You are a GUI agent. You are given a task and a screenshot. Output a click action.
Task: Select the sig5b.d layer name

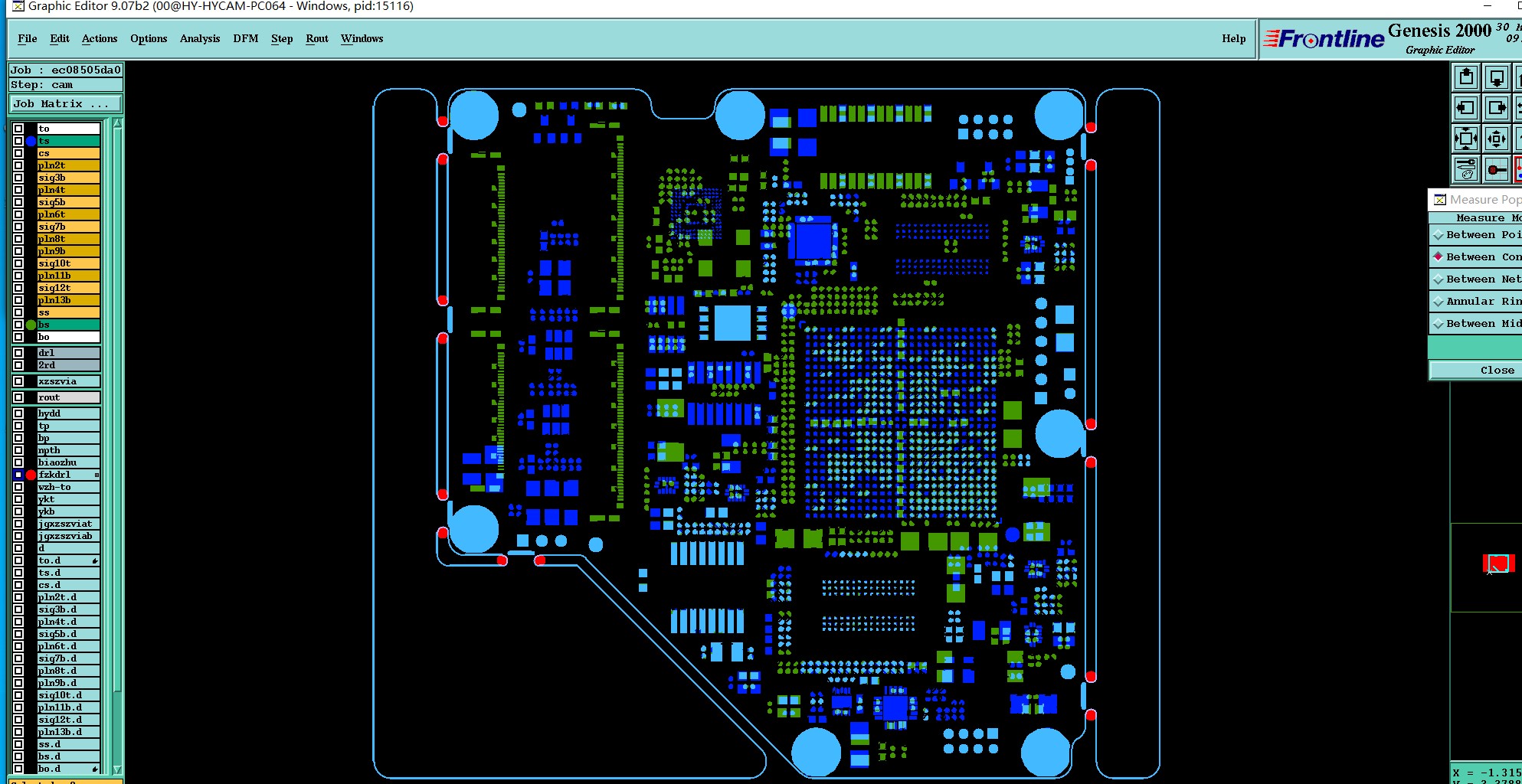click(x=69, y=634)
